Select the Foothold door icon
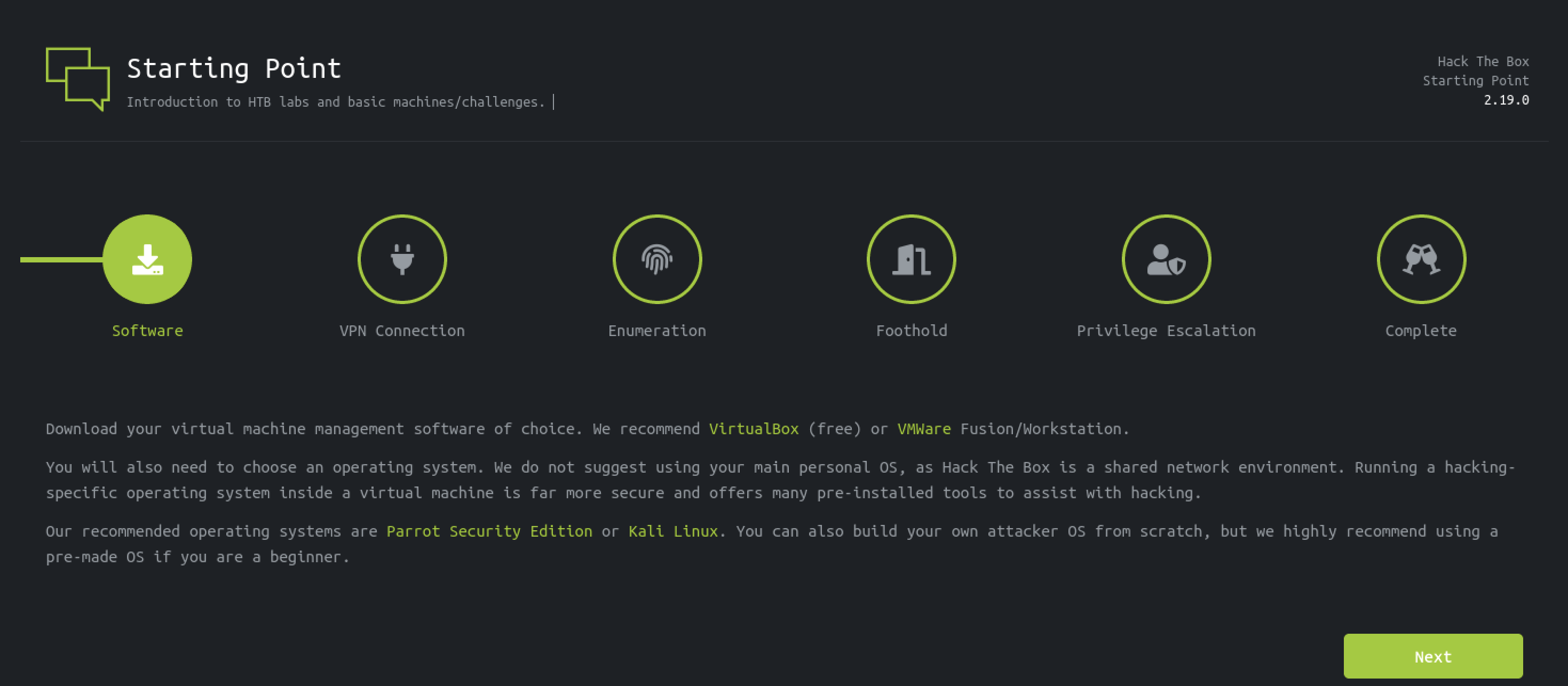The height and width of the screenshot is (686, 1568). tap(911, 259)
